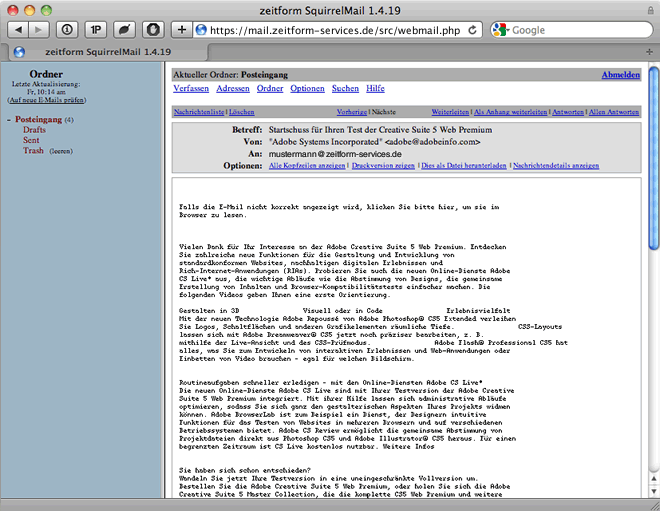Screen dimensions: 660x511
Task: Click the scrollbar down arrow
Action: click(654, 491)
